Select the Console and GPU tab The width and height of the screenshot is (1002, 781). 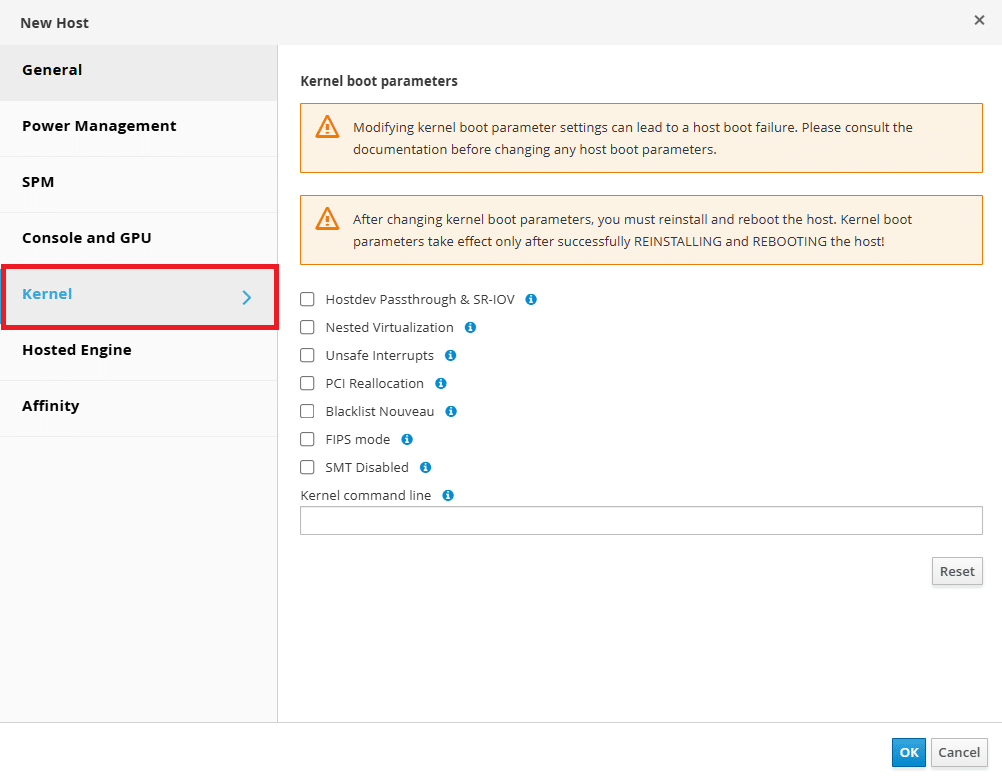[x=139, y=238]
